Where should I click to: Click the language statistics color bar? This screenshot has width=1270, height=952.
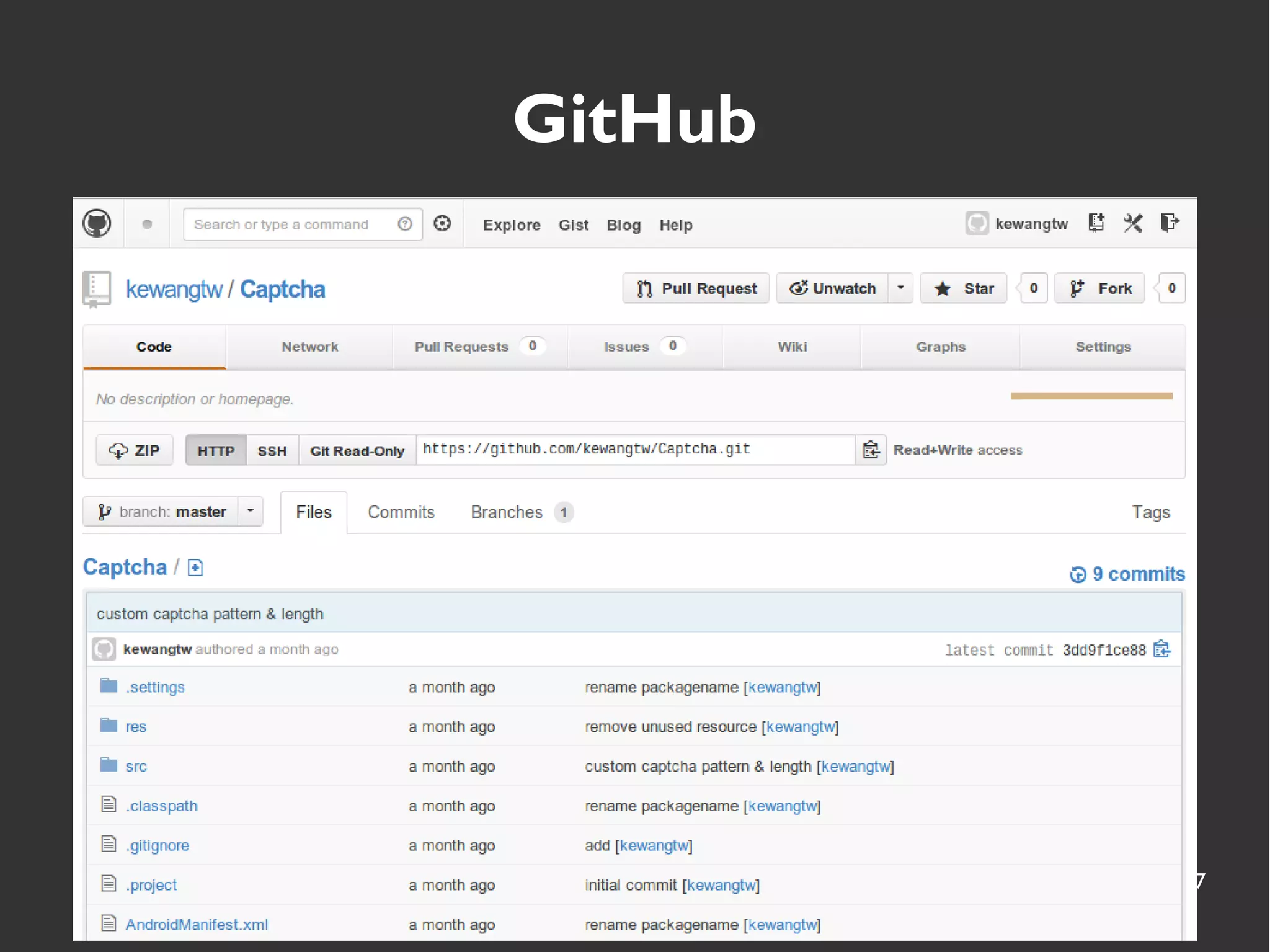[1091, 396]
